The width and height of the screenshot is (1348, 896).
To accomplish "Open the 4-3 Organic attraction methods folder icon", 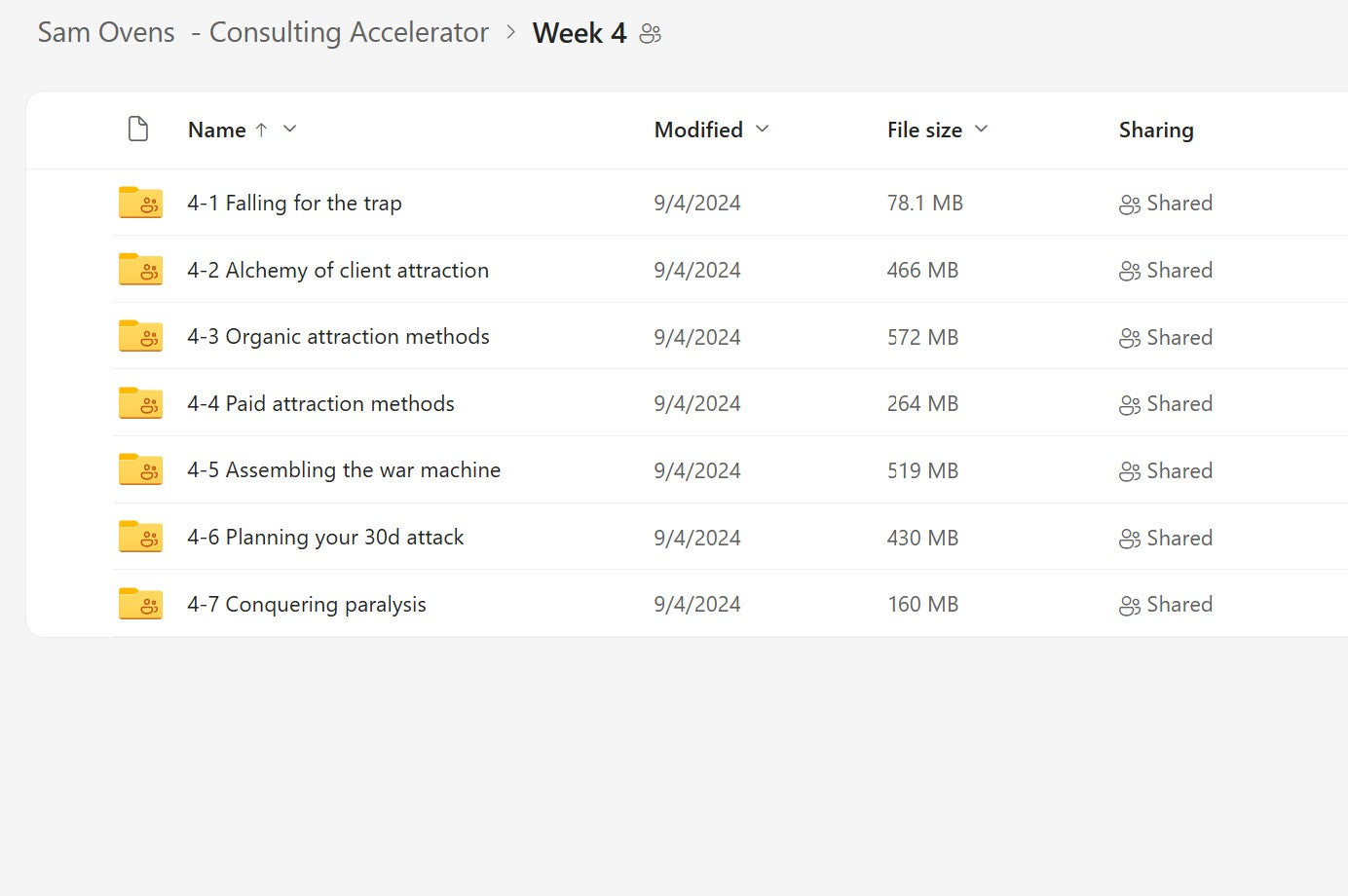I will [x=140, y=336].
